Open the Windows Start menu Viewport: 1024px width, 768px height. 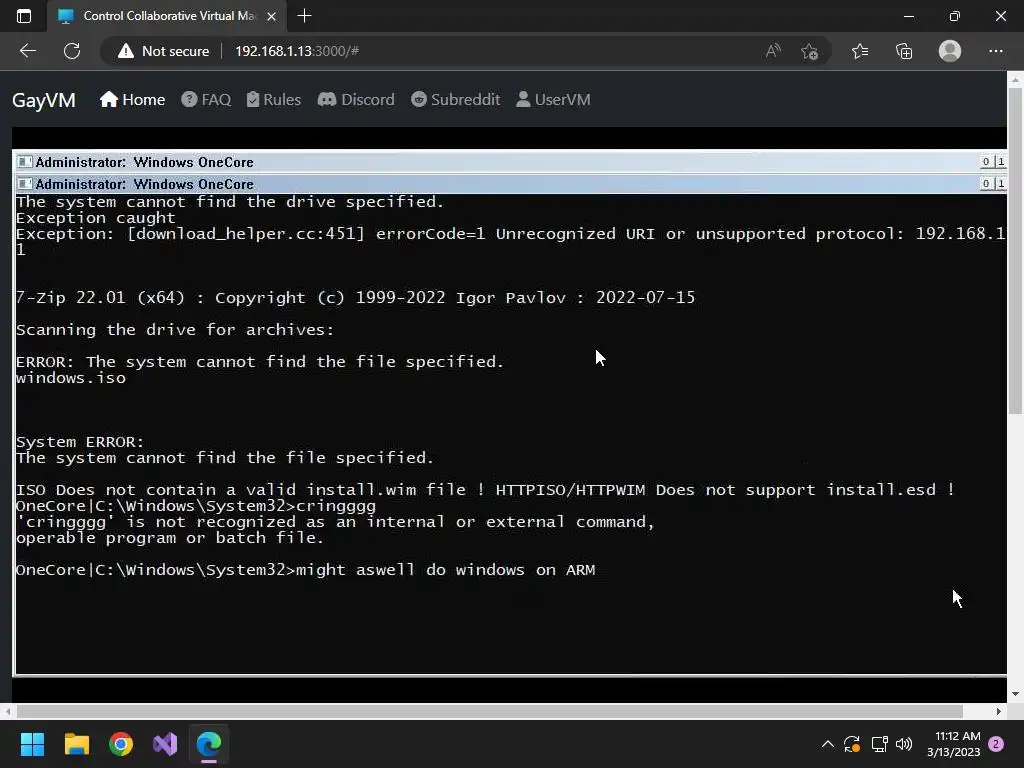tap(32, 744)
